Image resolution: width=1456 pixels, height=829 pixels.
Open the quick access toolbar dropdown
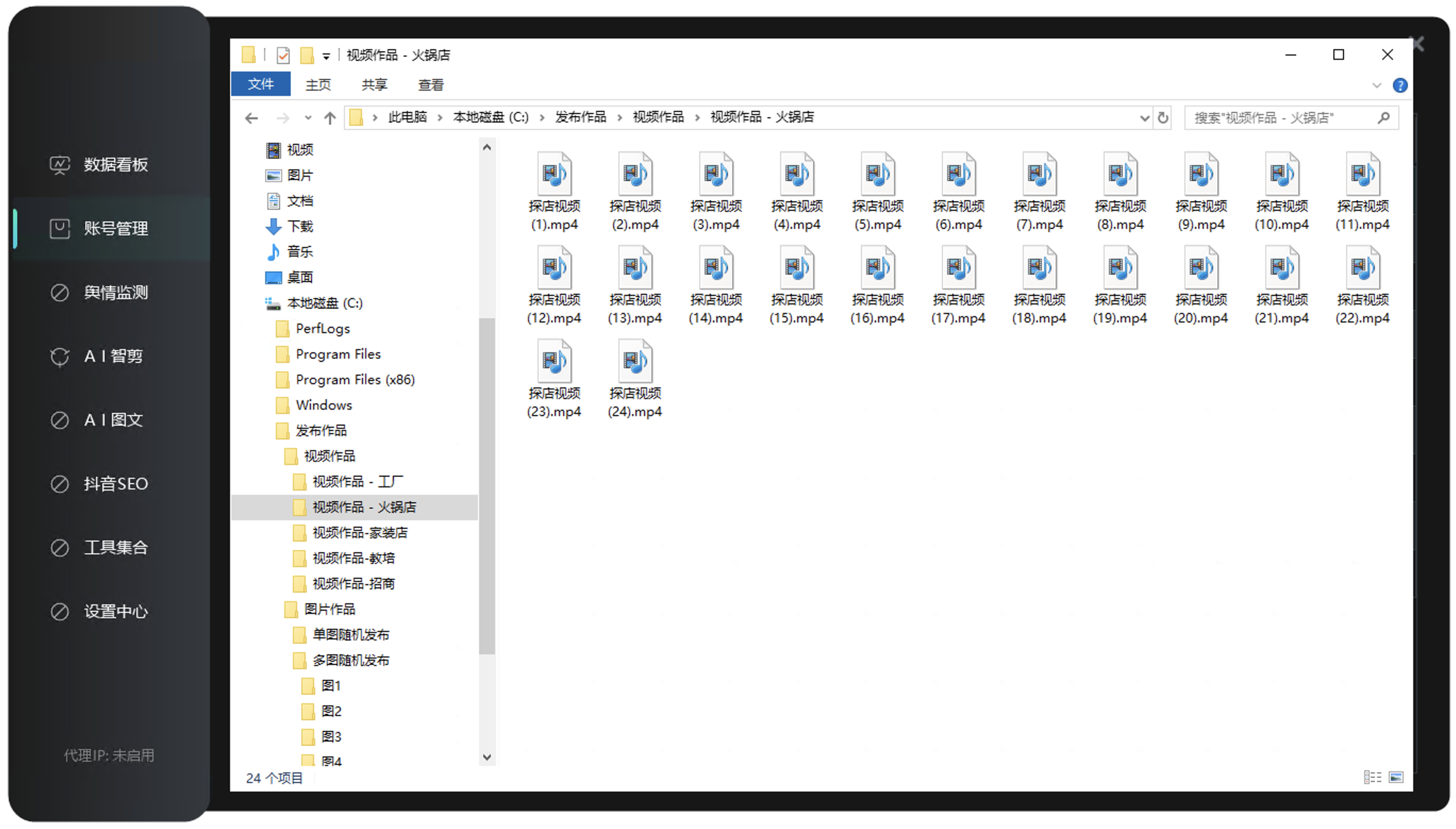click(326, 56)
